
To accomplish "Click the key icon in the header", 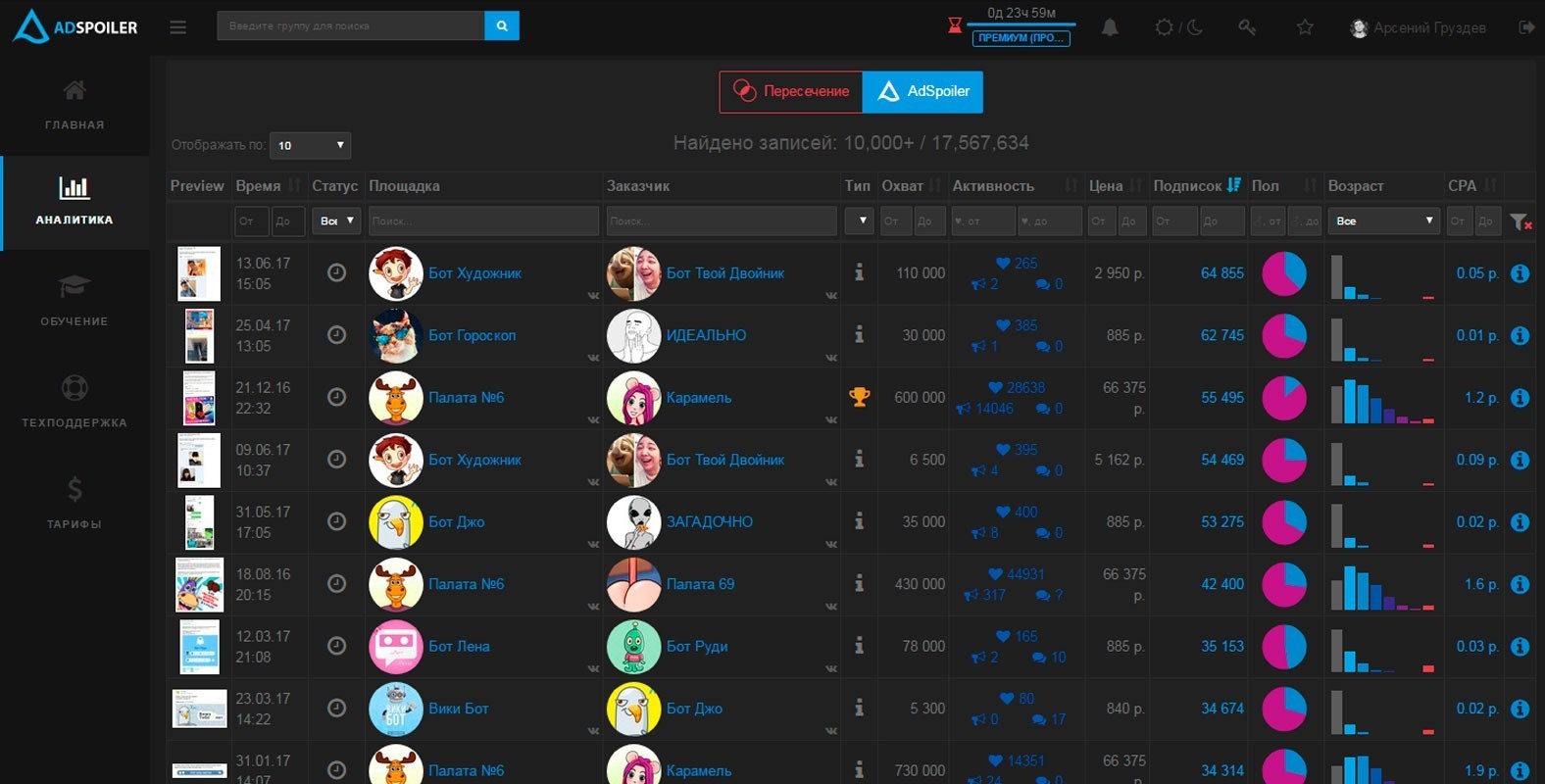I will tap(1247, 27).
